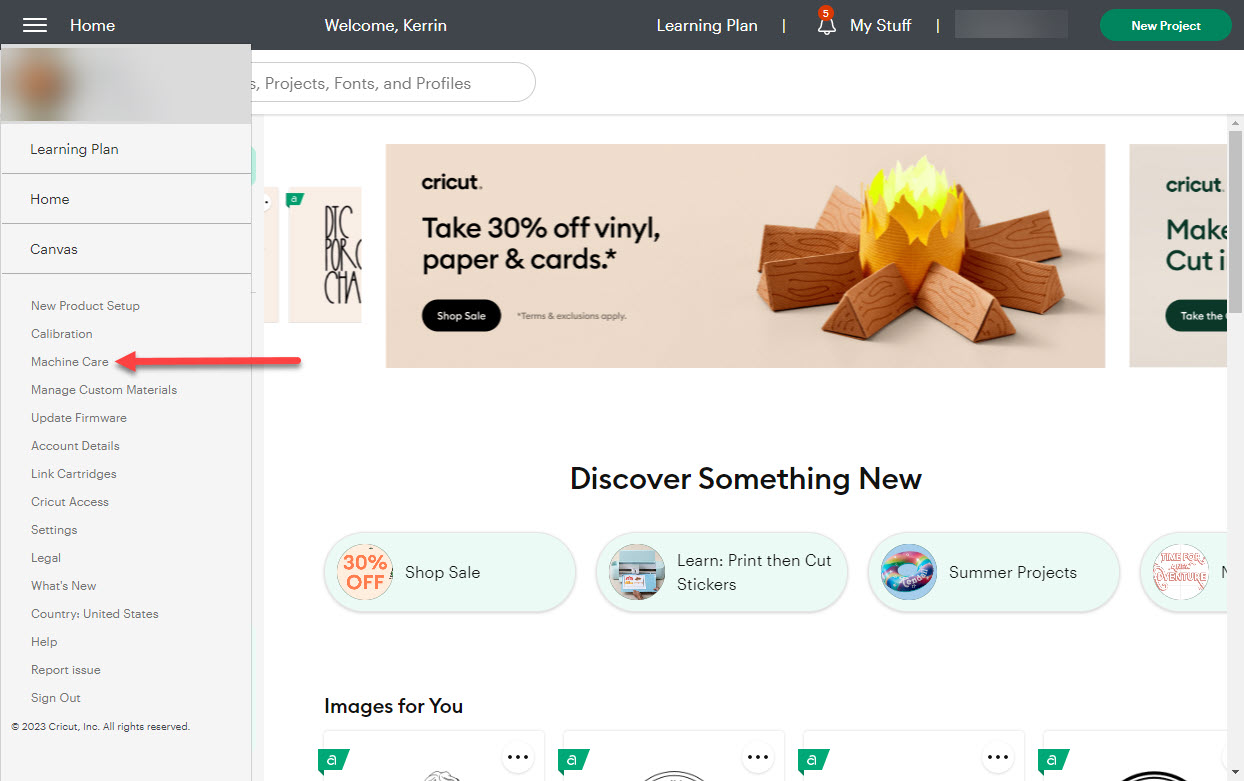Viewport: 1244px width, 781px height.
Task: Click the Print then Cut stickers icon
Action: 637,572
